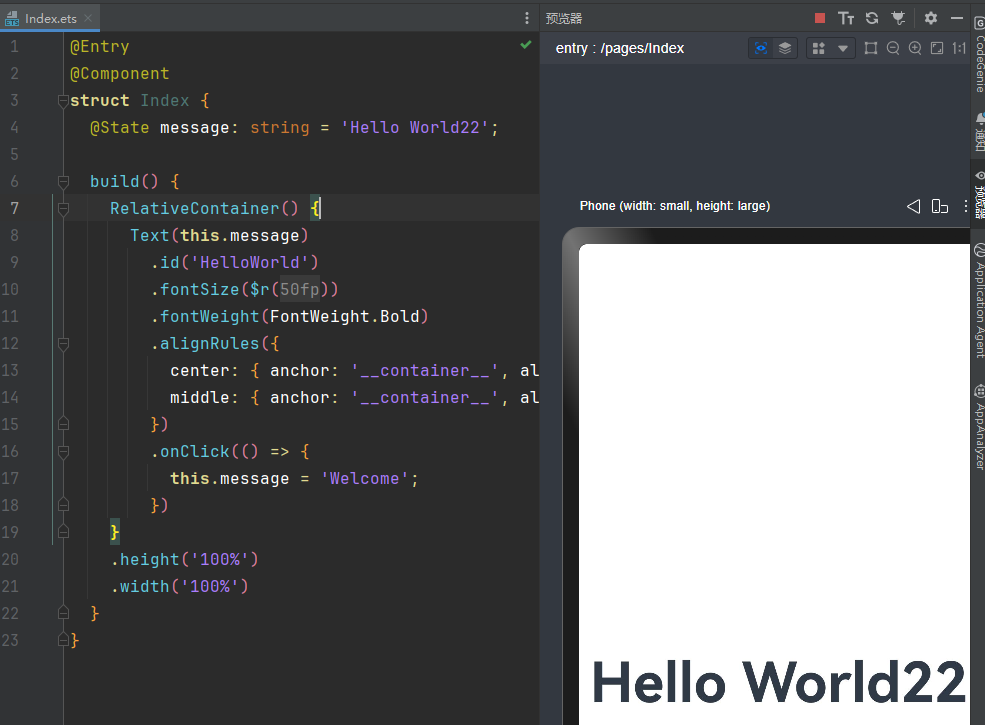Click the green inspection checkmark
The width and height of the screenshot is (985, 725).
pos(526,45)
